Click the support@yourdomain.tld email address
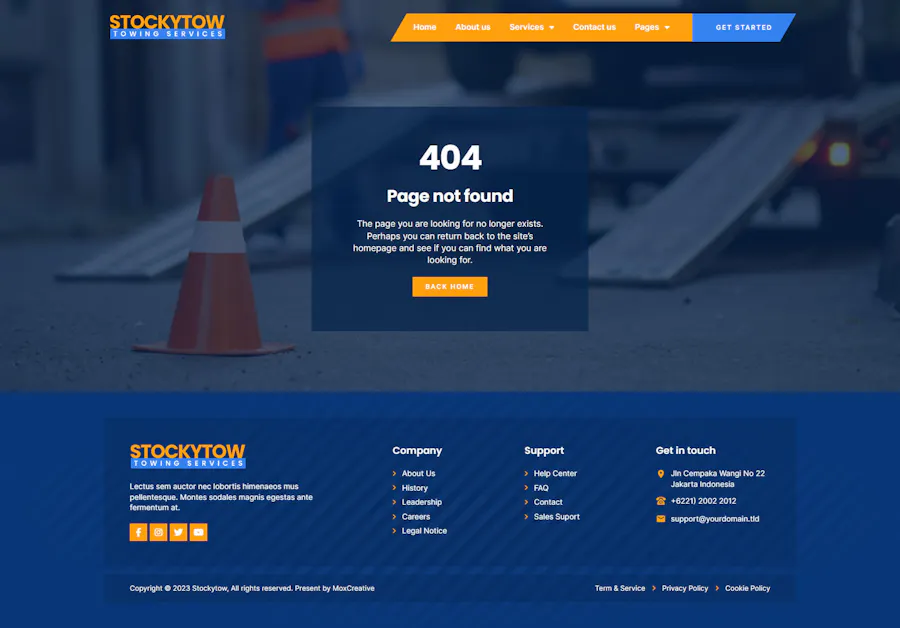 tap(715, 519)
